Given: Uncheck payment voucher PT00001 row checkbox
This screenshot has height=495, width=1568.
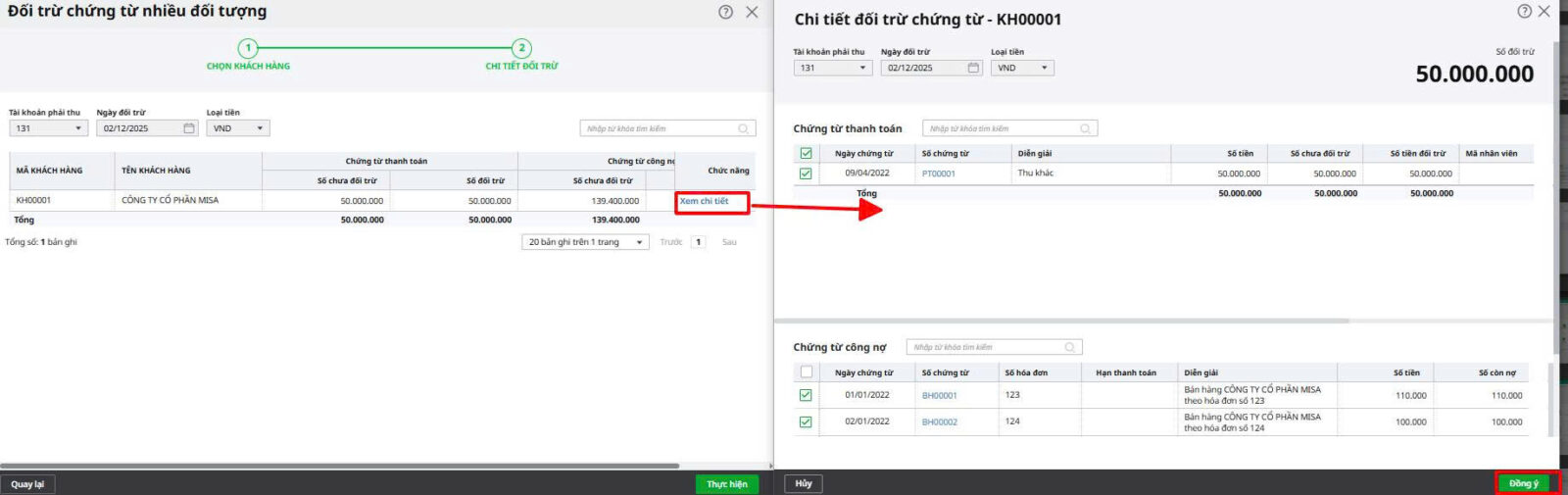Looking at the screenshot, I should coord(806,173).
